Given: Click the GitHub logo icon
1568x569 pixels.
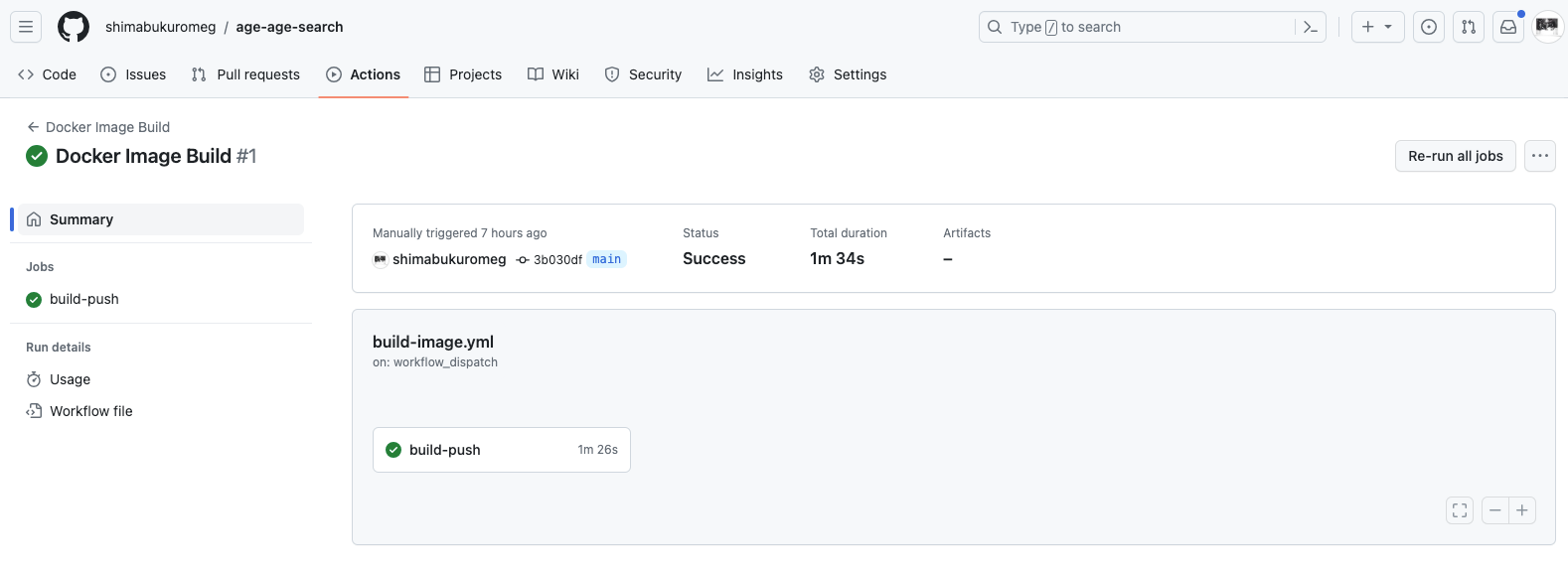Looking at the screenshot, I should click(74, 27).
